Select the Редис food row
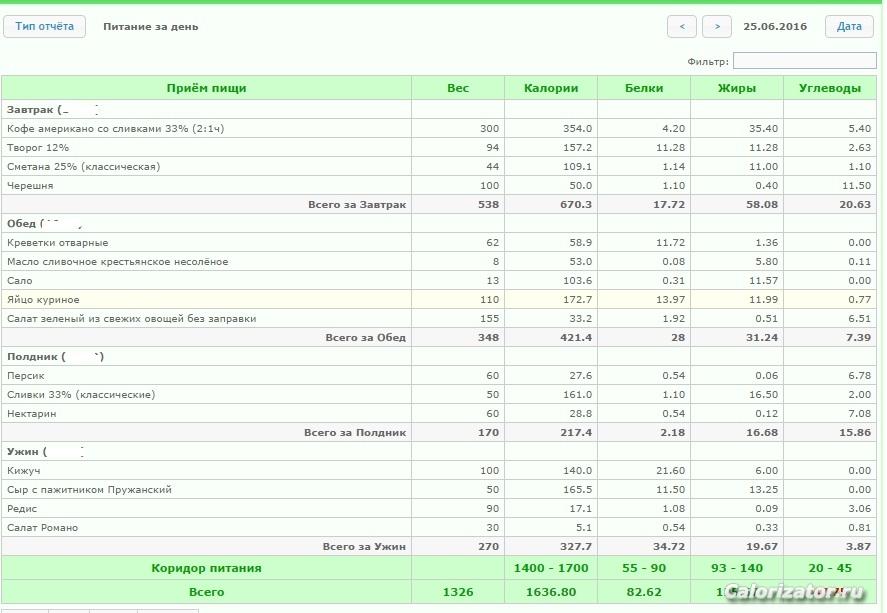The image size is (887, 613). (x=439, y=508)
